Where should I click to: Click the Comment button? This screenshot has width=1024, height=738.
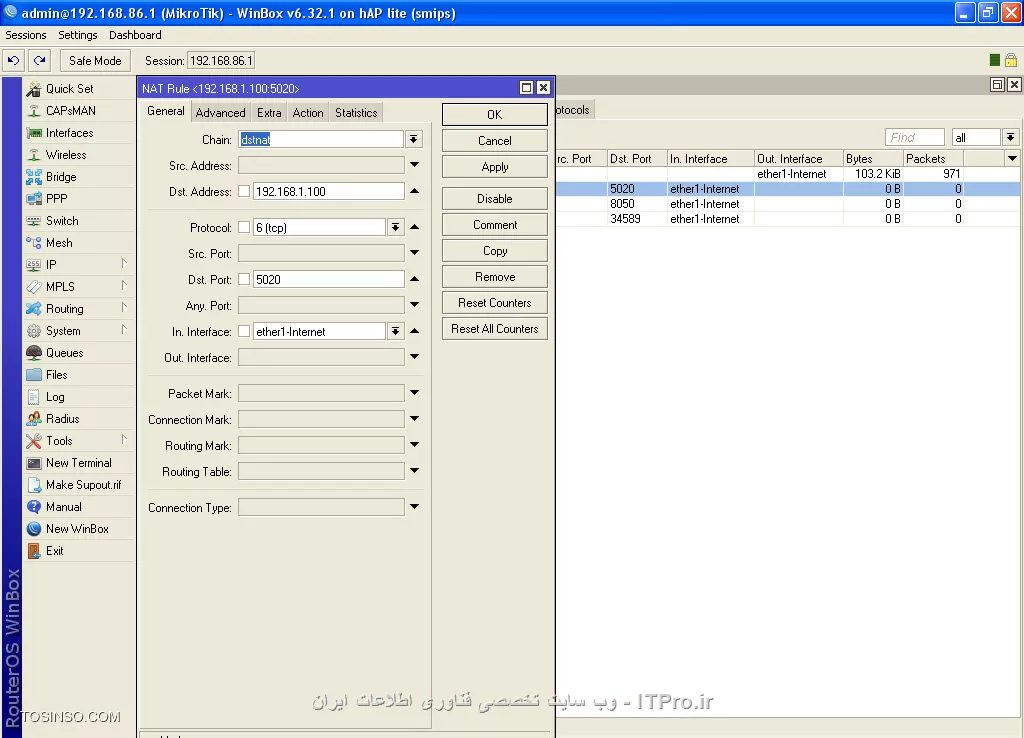point(494,225)
